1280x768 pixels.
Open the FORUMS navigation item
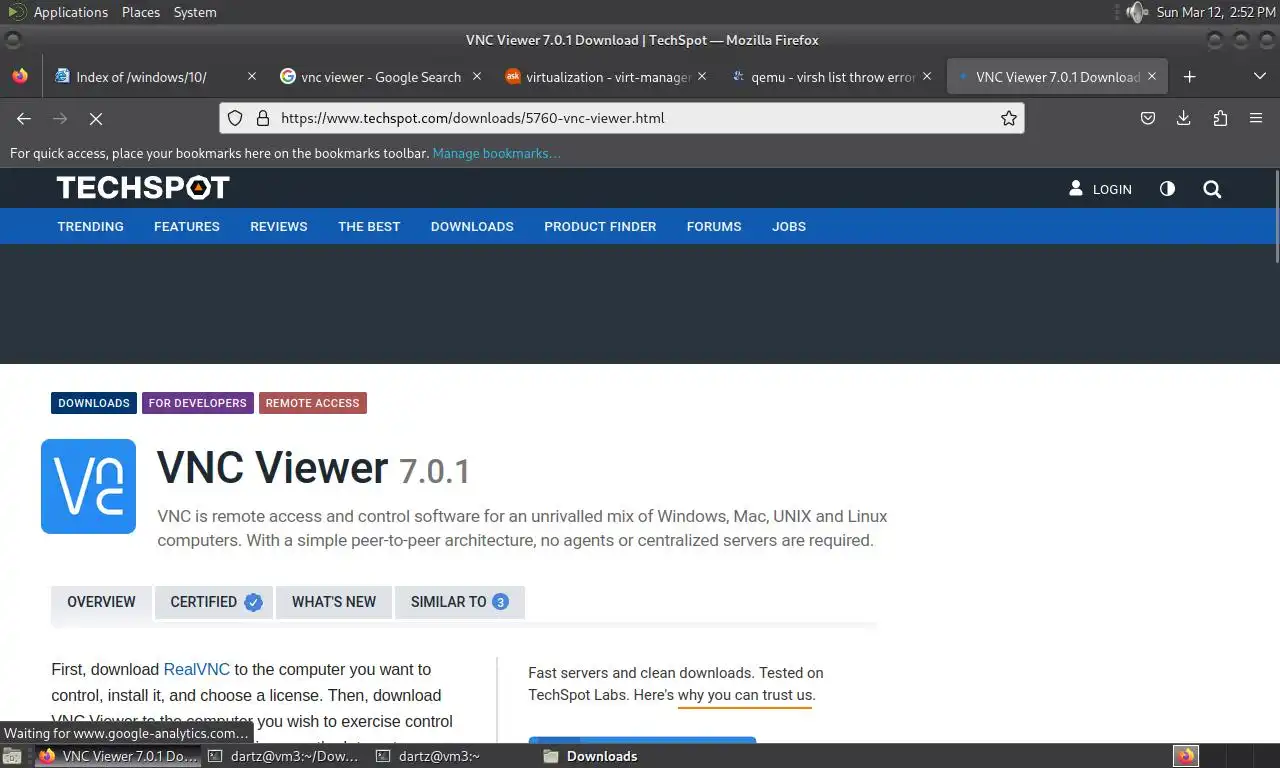click(x=714, y=226)
